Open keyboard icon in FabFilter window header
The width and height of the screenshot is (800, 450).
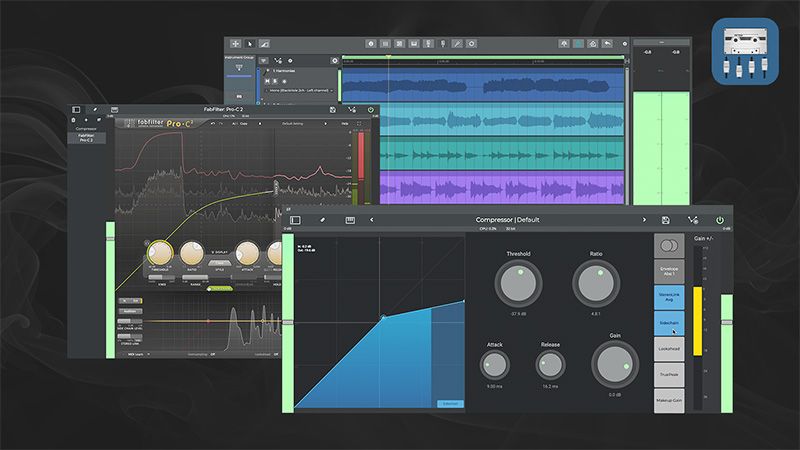tap(114, 109)
